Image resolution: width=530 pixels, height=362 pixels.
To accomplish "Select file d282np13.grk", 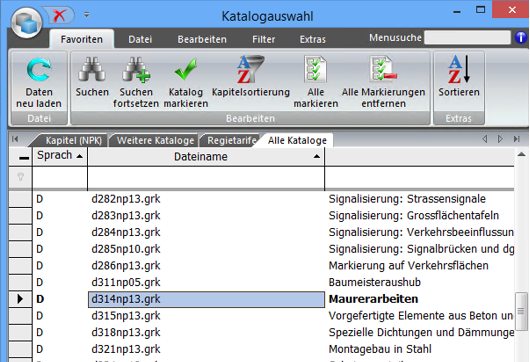I will coord(126,199).
